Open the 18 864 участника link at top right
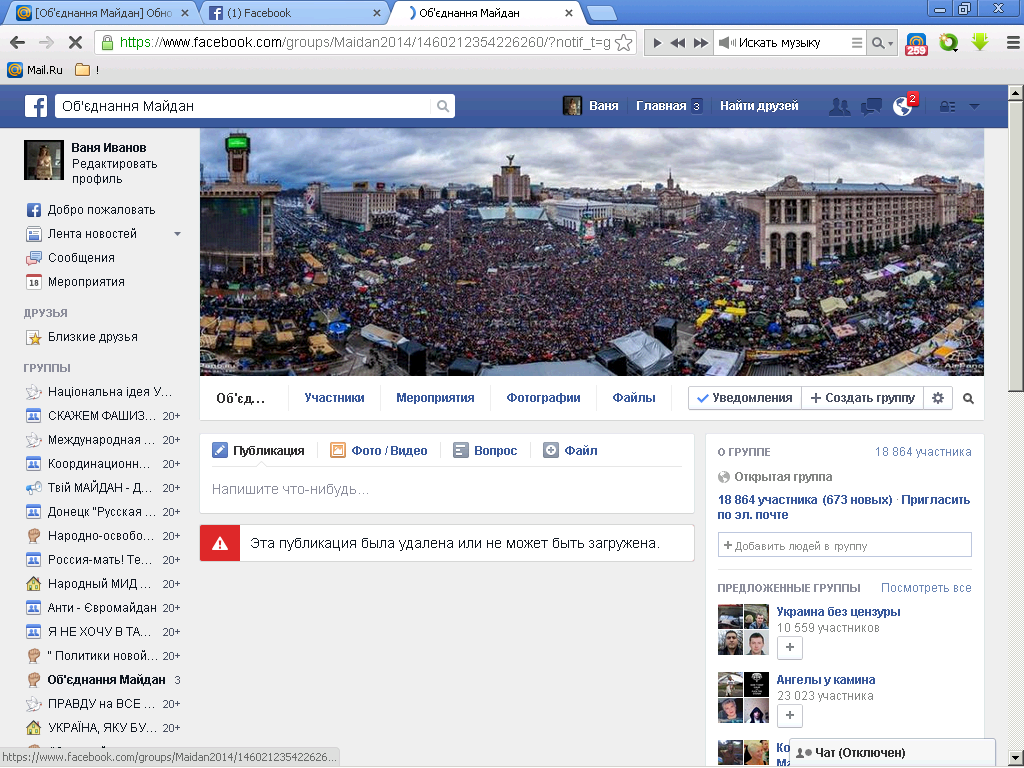The width and height of the screenshot is (1024, 768). [x=923, y=452]
